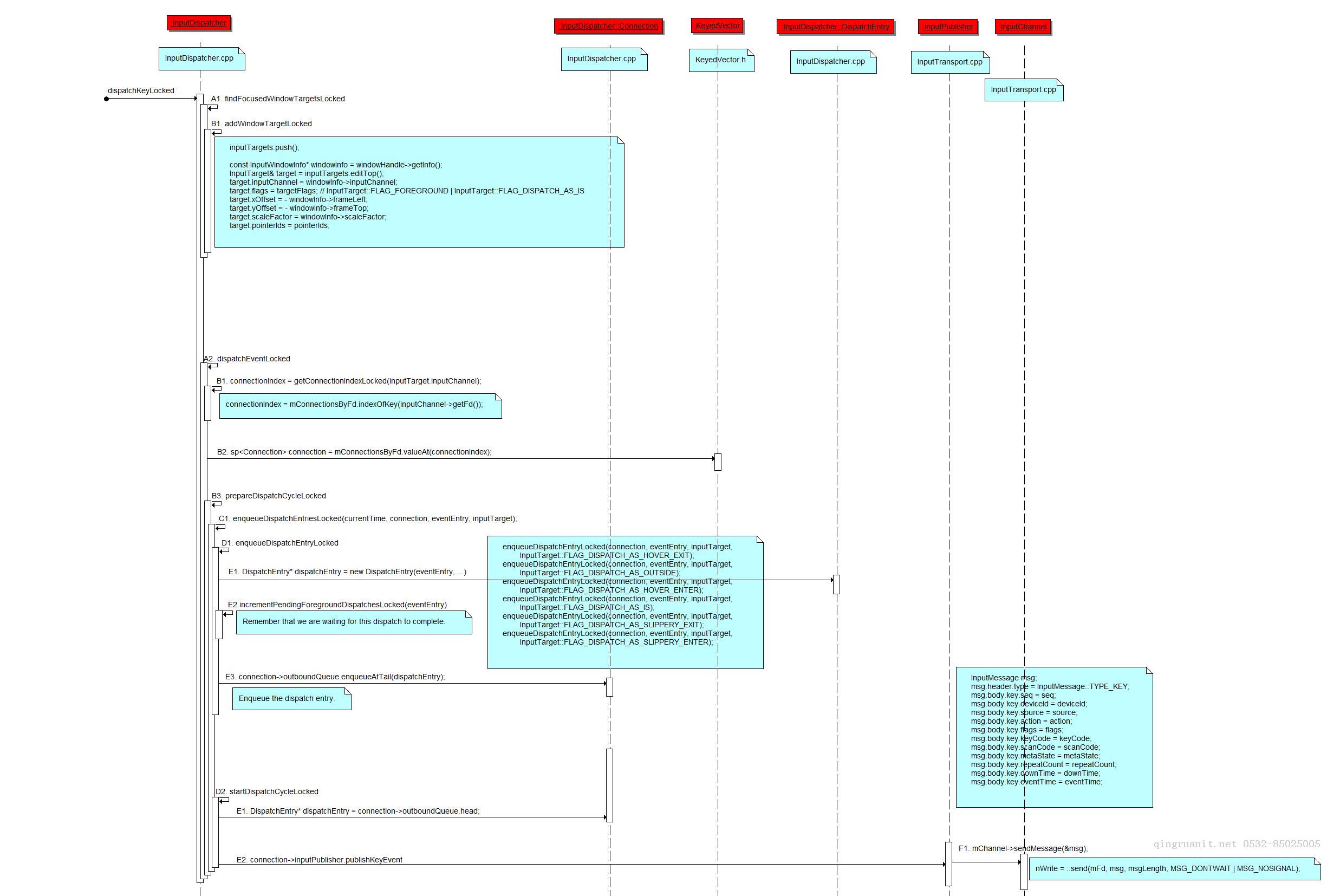
Task: Click the 'Remember that we are waiting' note
Action: click(x=354, y=622)
